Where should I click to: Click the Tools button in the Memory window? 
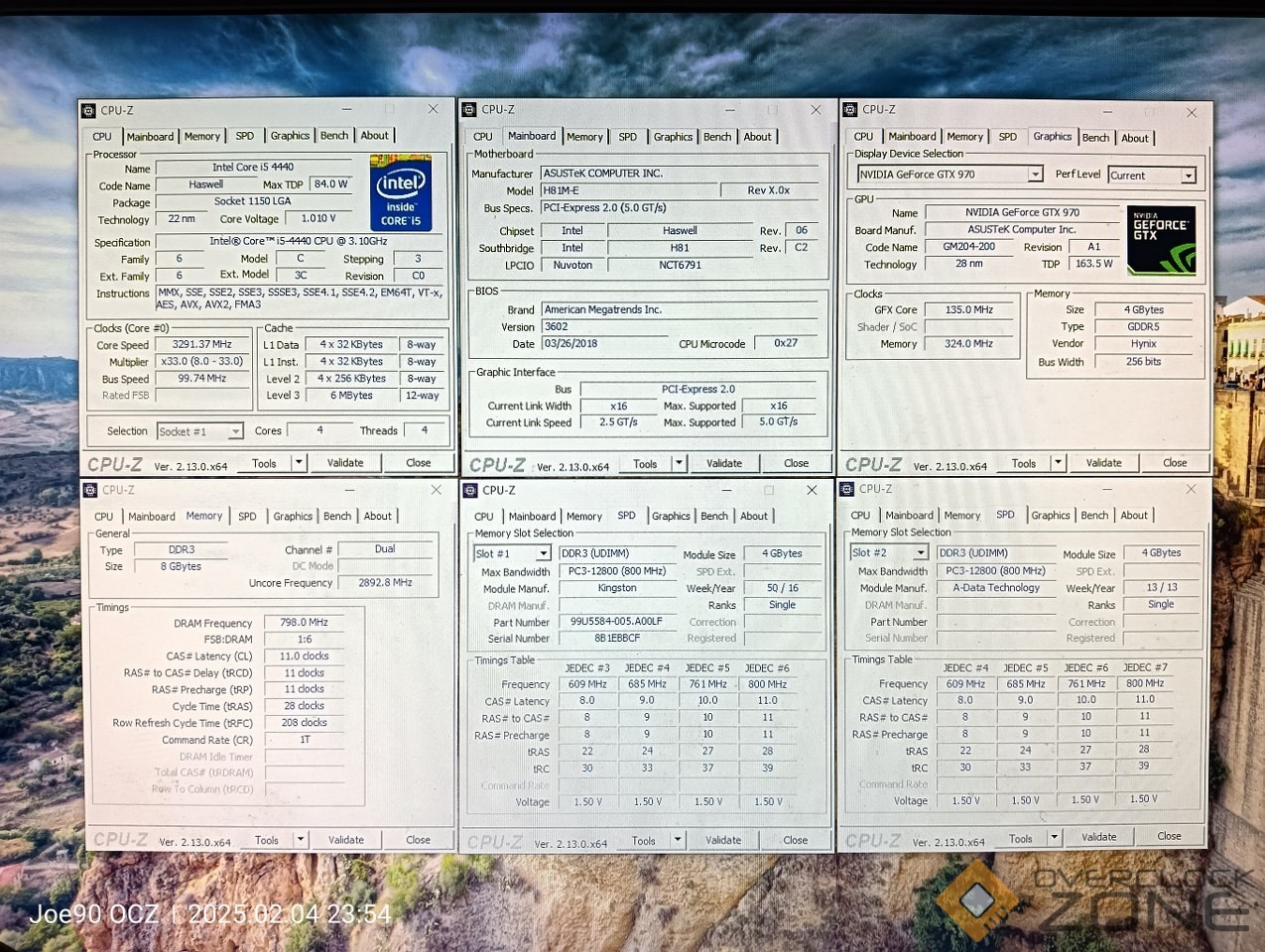[267, 840]
